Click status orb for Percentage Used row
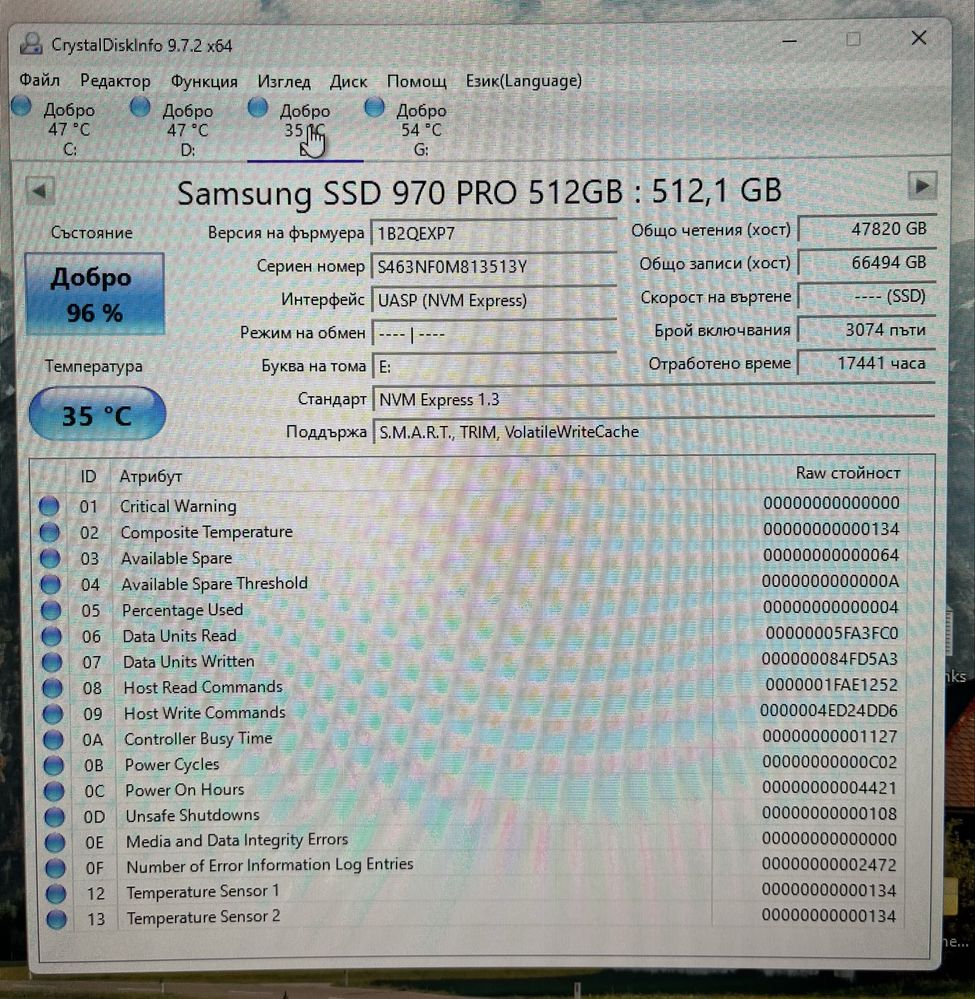Viewport: 975px width, 999px height. tap(51, 610)
